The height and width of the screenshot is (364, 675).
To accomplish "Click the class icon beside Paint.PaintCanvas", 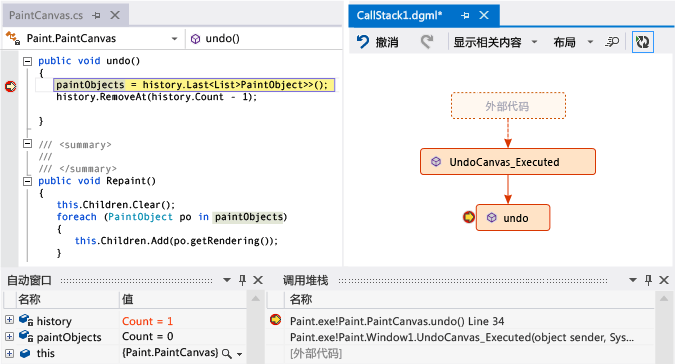I will pos(13,38).
